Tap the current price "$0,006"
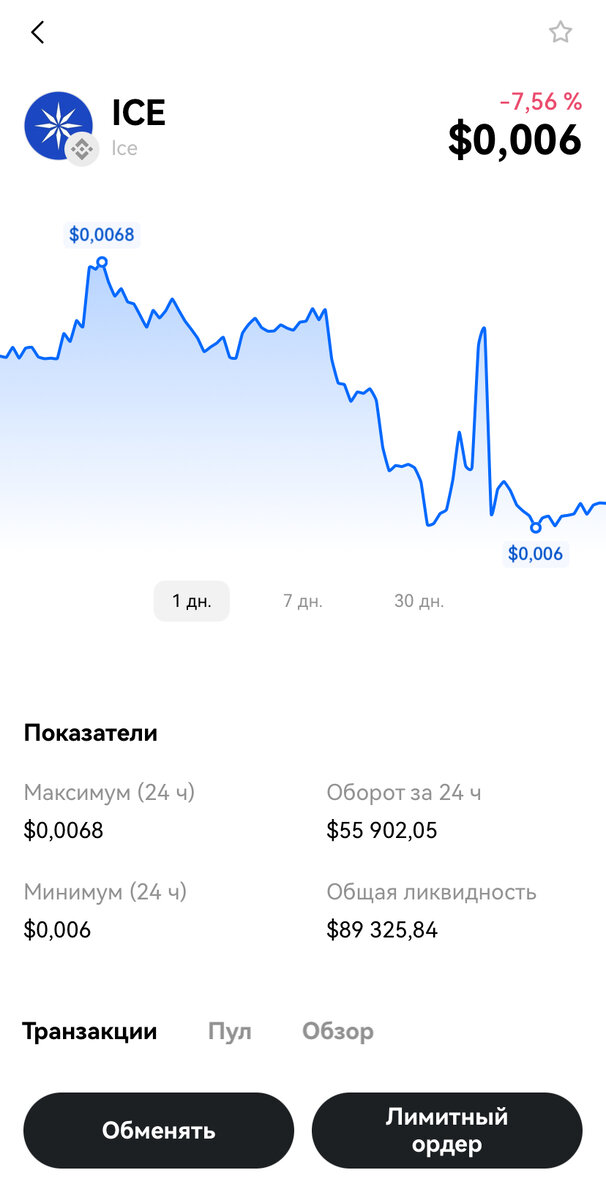 click(516, 140)
